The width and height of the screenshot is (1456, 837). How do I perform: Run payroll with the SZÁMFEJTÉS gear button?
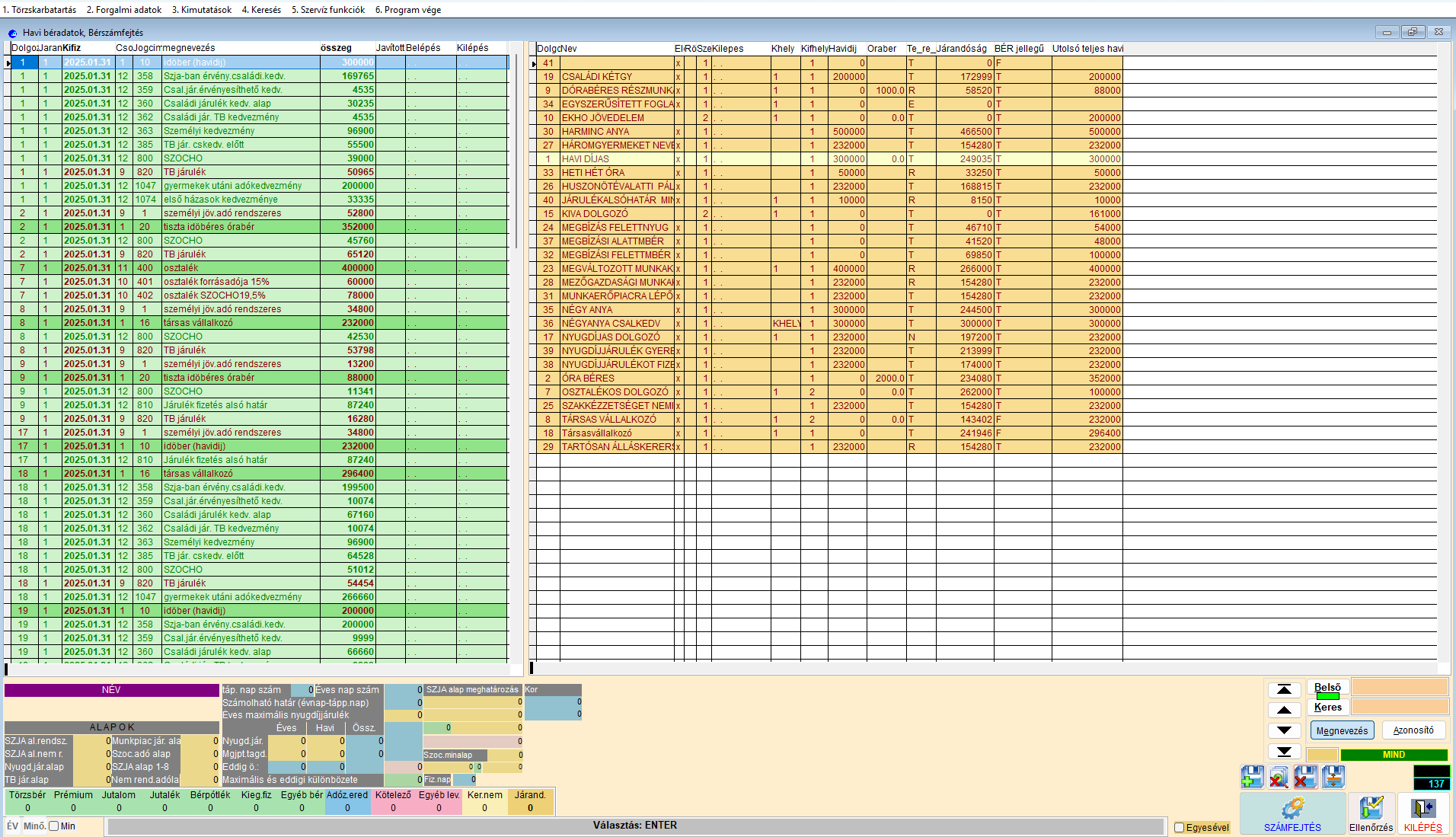click(1292, 813)
